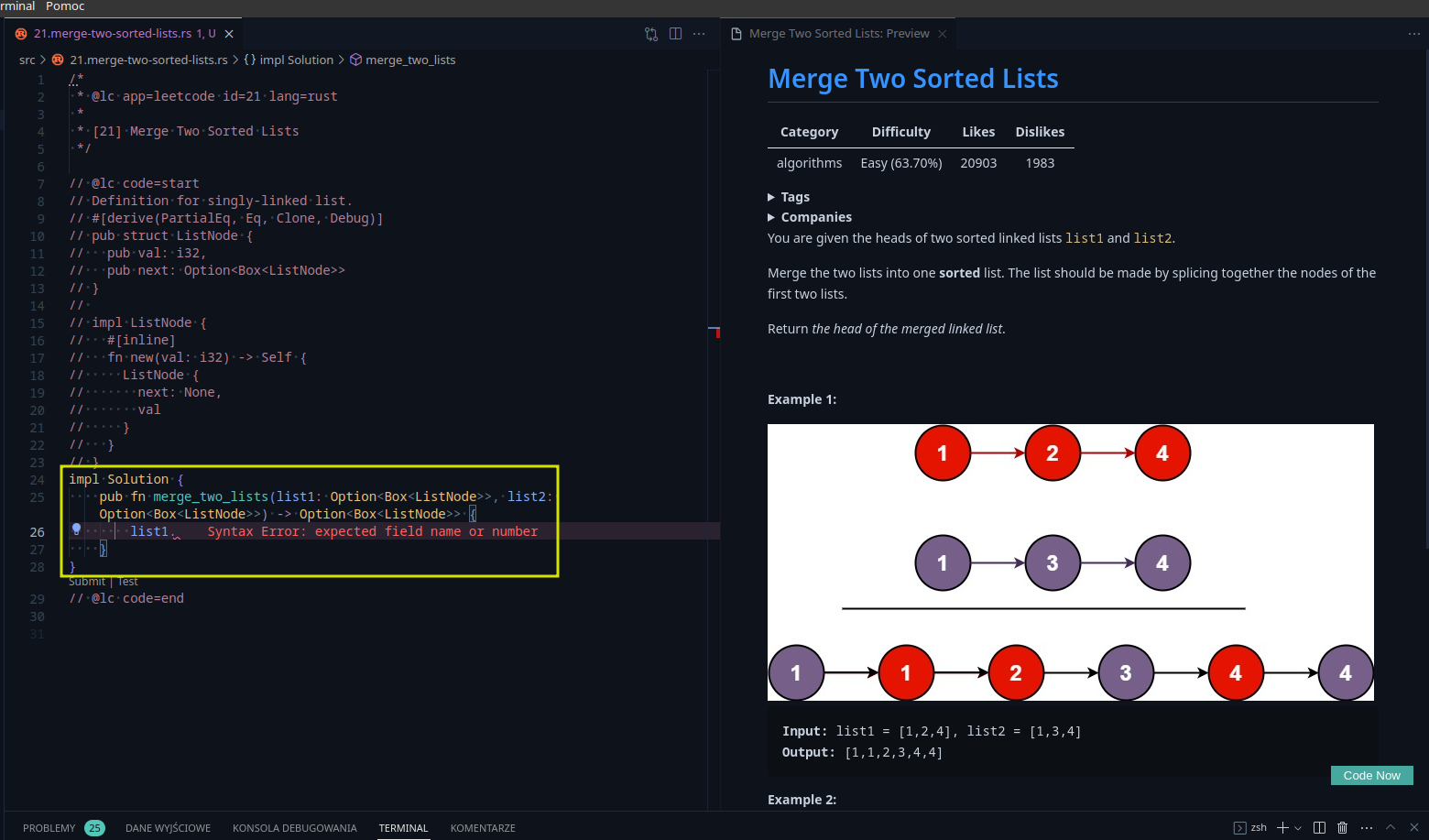Open changes (source control) icon in editor toolbar
This screenshot has height=840, width=1429.
pyautogui.click(x=651, y=34)
